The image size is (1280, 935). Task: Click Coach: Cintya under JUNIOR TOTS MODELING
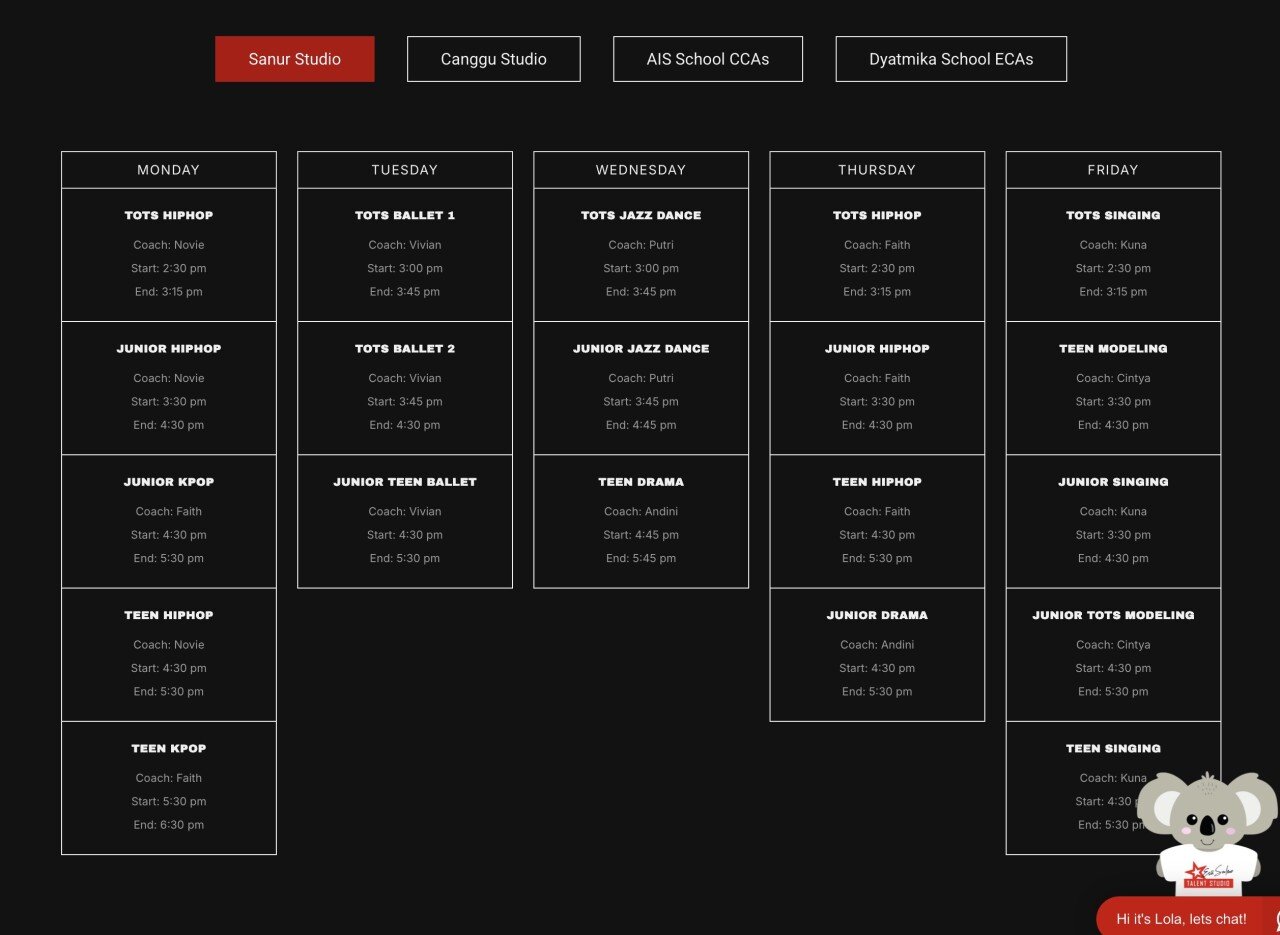coord(1113,645)
